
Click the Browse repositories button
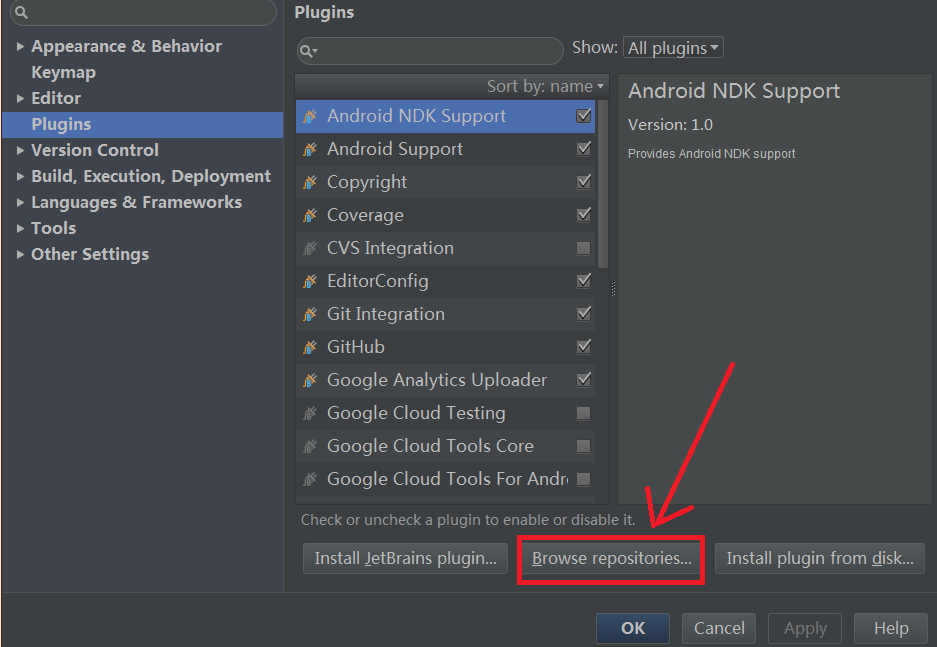coord(610,558)
